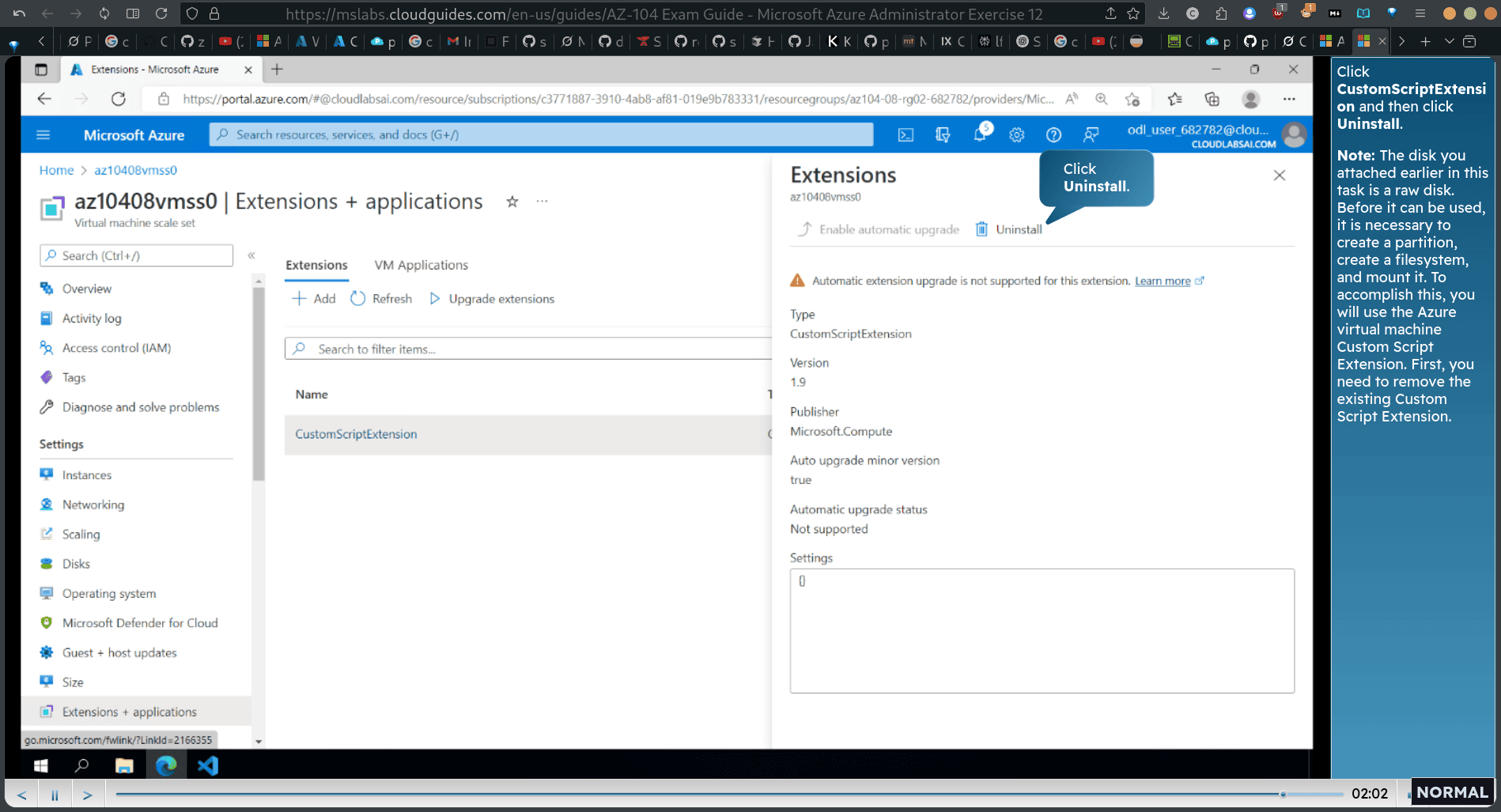The height and width of the screenshot is (812, 1501).
Task: Open Azure Cloud Shell icon
Action: (x=906, y=135)
